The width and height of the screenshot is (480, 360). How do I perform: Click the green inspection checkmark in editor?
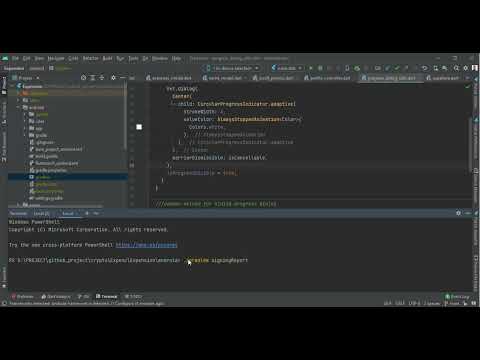tap(468, 86)
